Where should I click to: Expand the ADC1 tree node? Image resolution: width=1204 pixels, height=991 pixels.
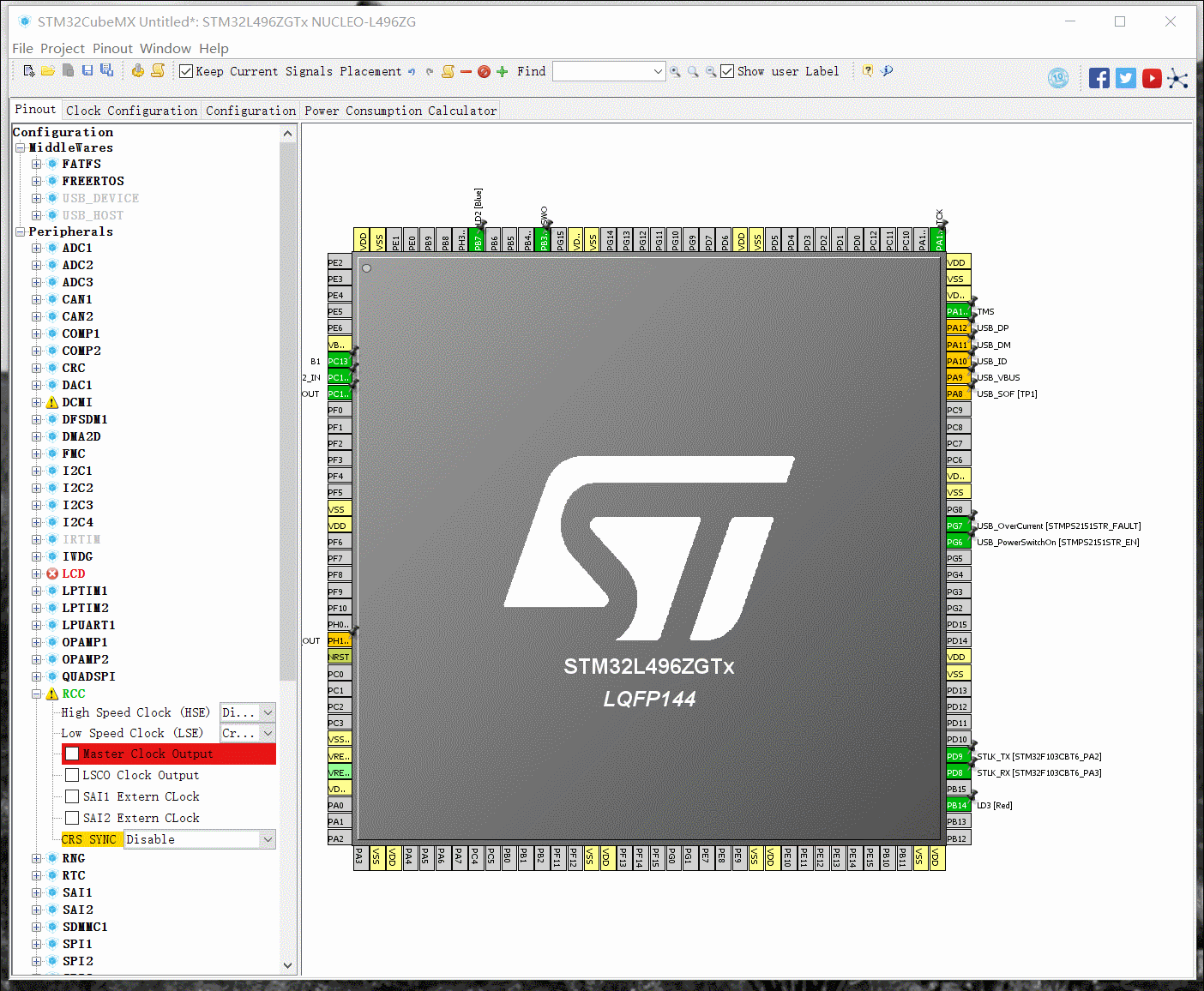(x=37, y=248)
